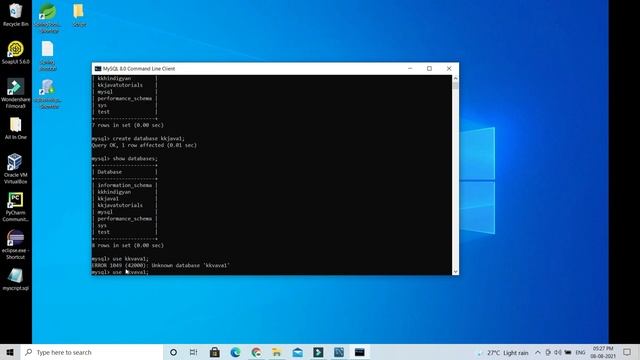Launch Microsoft Edge from the taskbar

[236, 352]
